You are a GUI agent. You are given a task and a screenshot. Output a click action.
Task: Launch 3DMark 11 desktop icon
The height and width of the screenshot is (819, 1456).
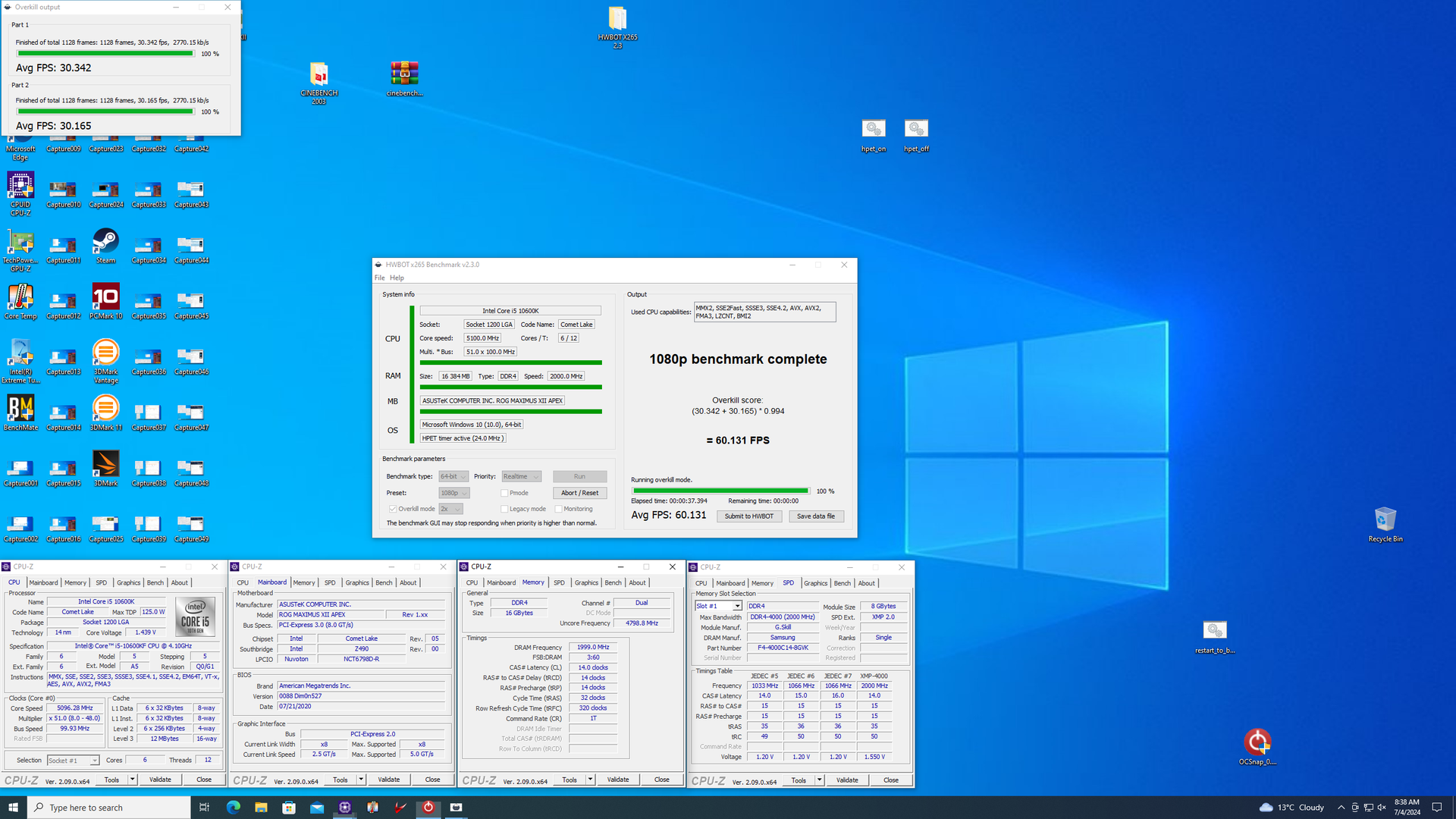tap(105, 413)
